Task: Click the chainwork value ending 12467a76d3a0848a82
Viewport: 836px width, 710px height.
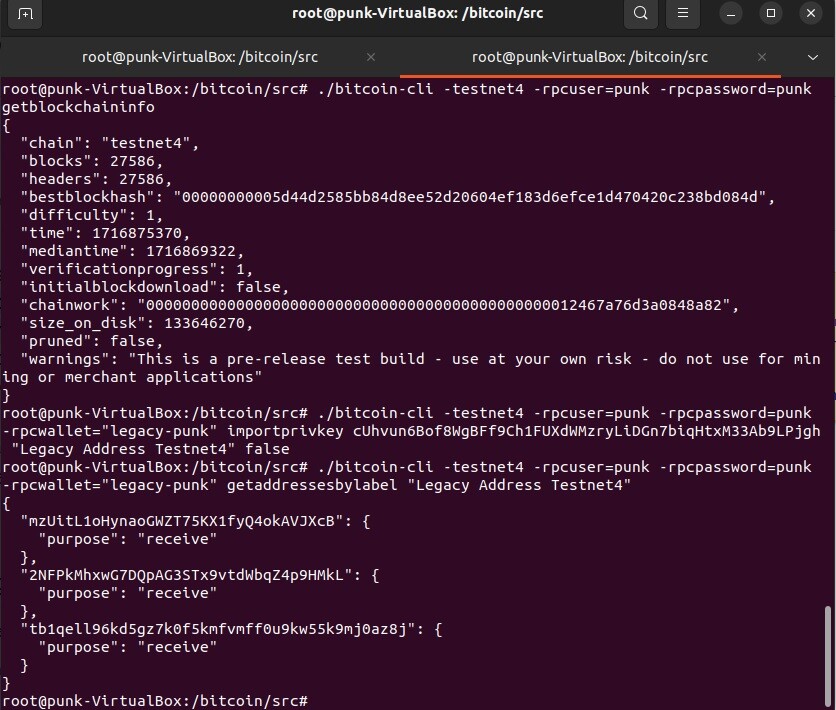Action: pos(433,305)
